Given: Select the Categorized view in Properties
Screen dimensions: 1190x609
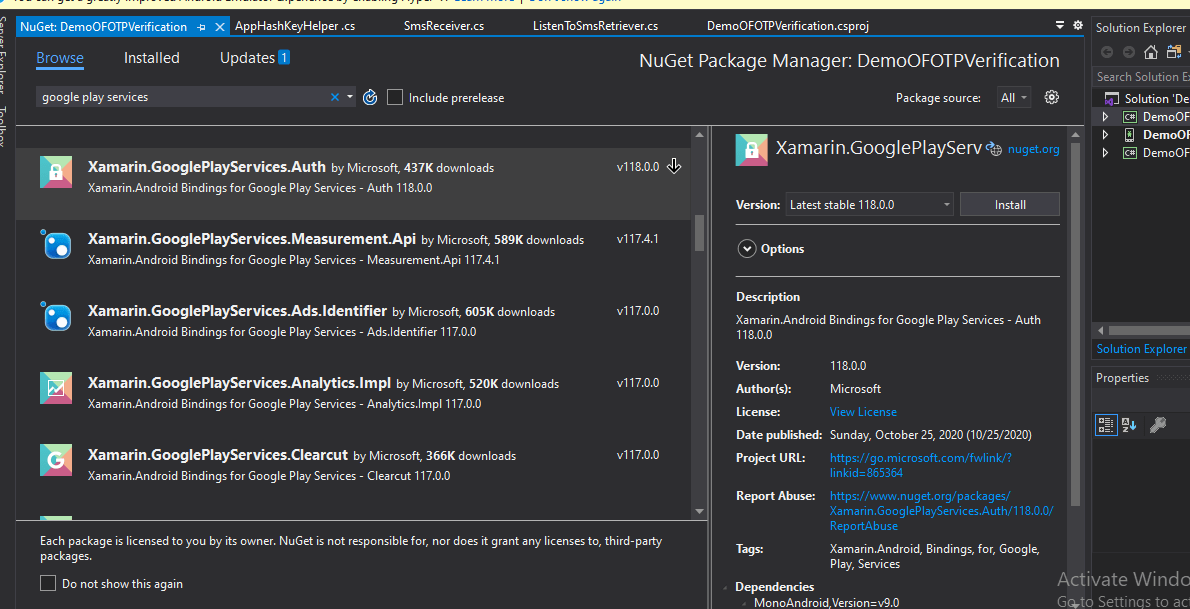Looking at the screenshot, I should [x=1106, y=425].
